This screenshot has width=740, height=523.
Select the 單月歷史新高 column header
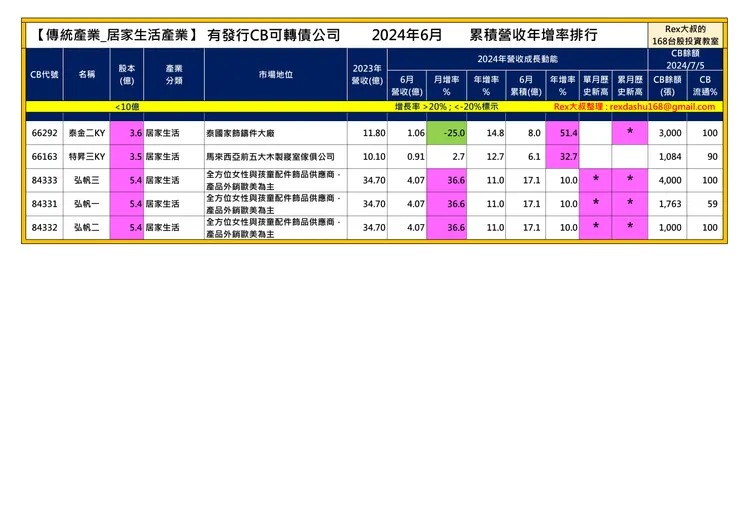596,86
